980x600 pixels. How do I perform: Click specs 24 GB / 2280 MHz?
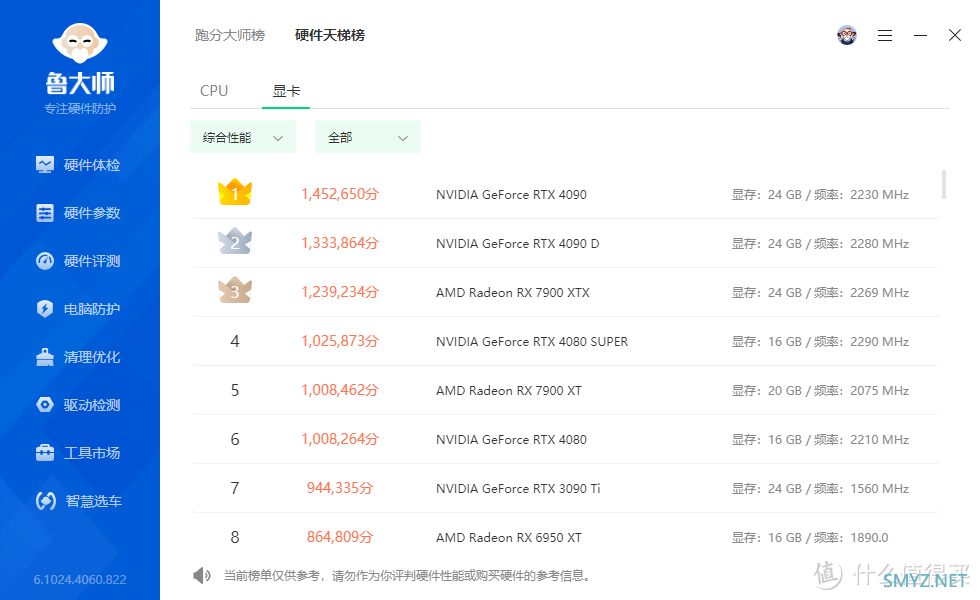[x=820, y=243]
